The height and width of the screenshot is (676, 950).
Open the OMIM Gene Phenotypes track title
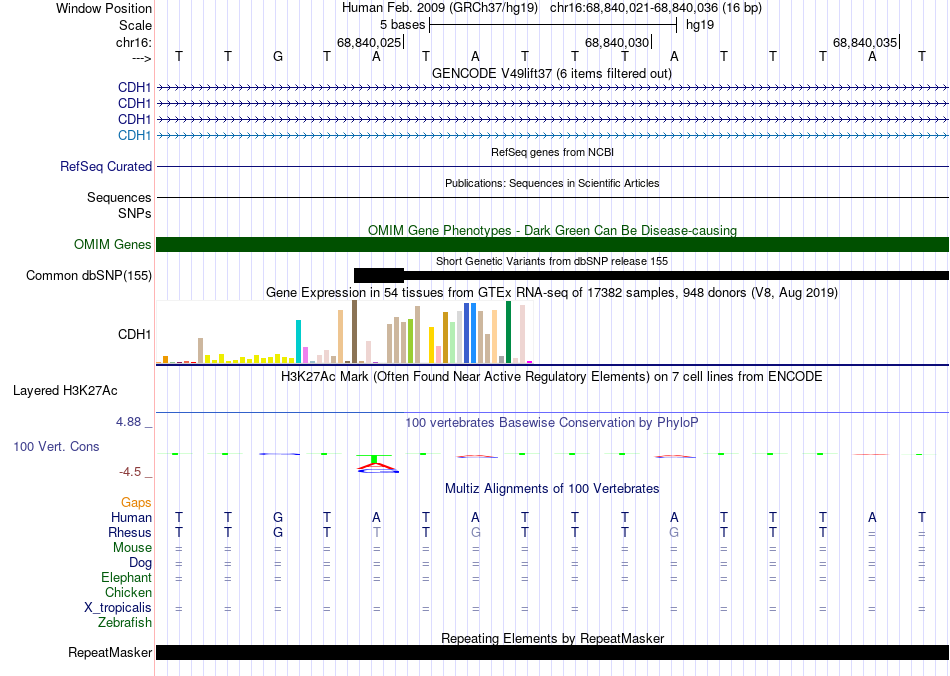tap(552, 230)
